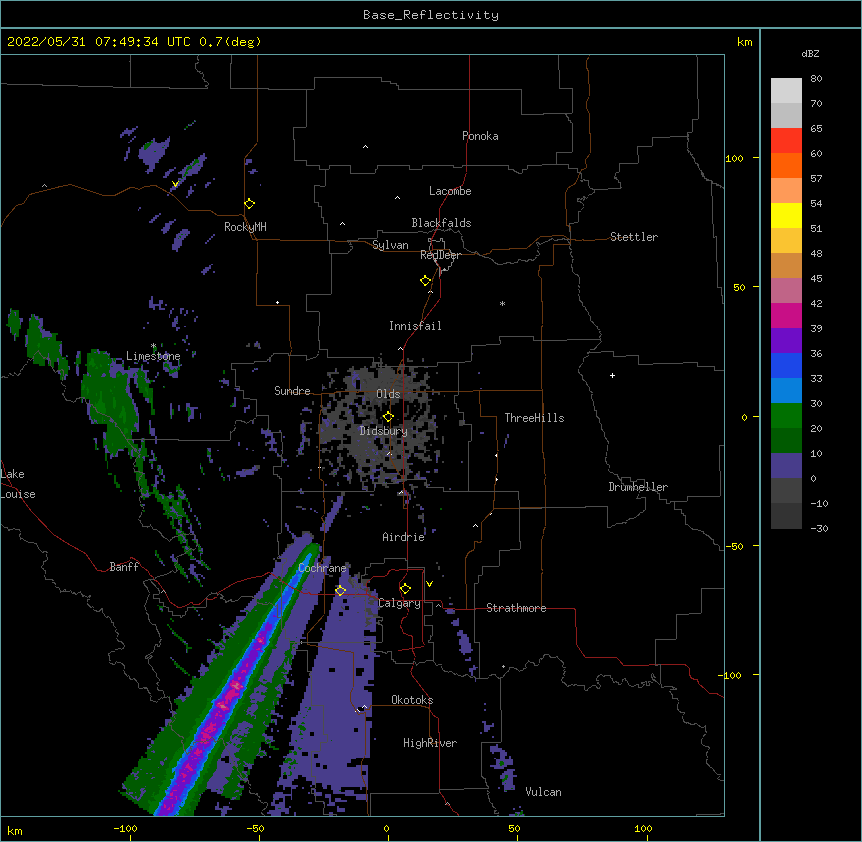Click the Olds town label
The height and width of the screenshot is (842, 862).
coord(388,394)
